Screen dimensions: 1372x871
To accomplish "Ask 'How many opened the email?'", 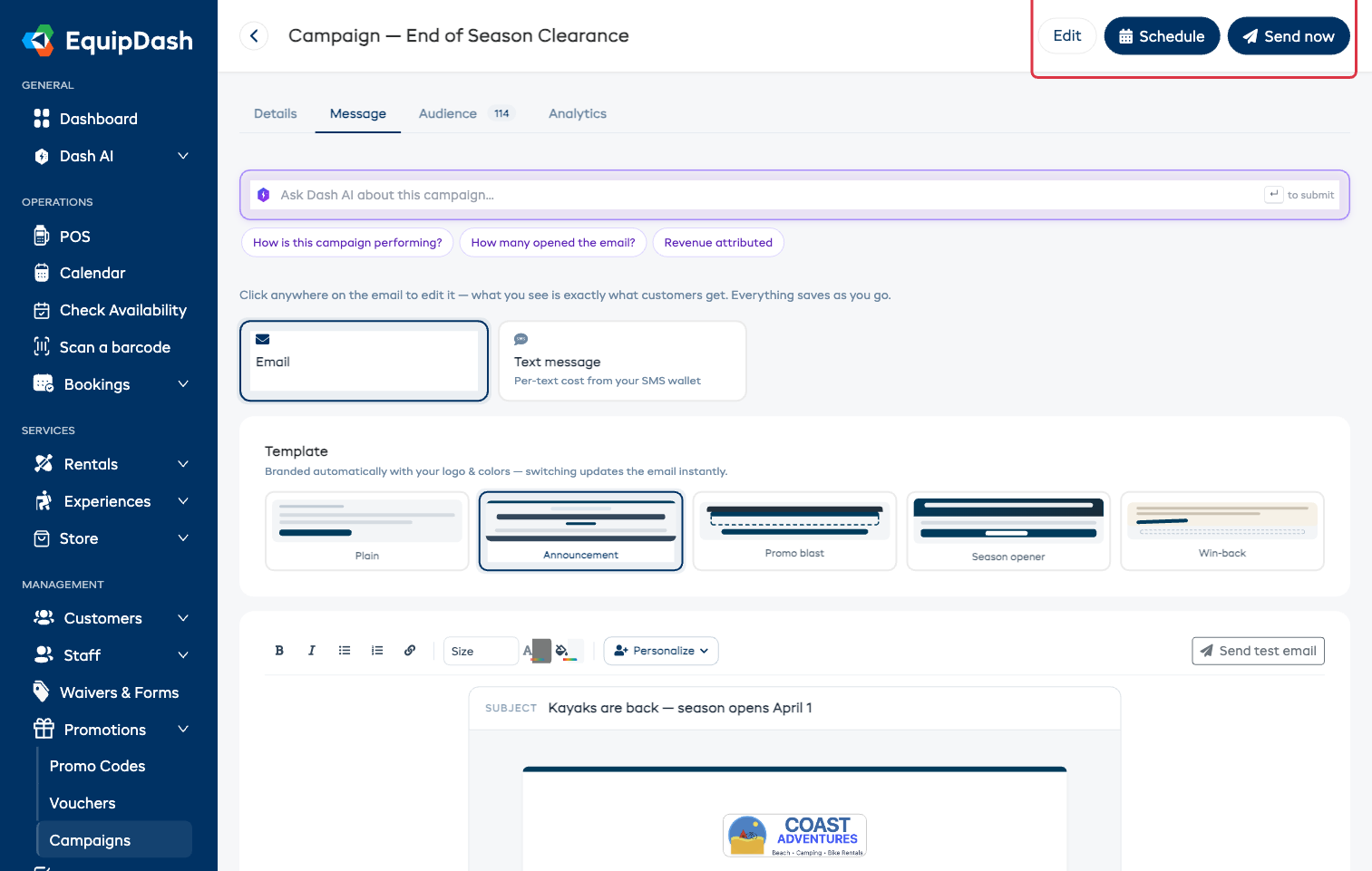I will coord(553,243).
